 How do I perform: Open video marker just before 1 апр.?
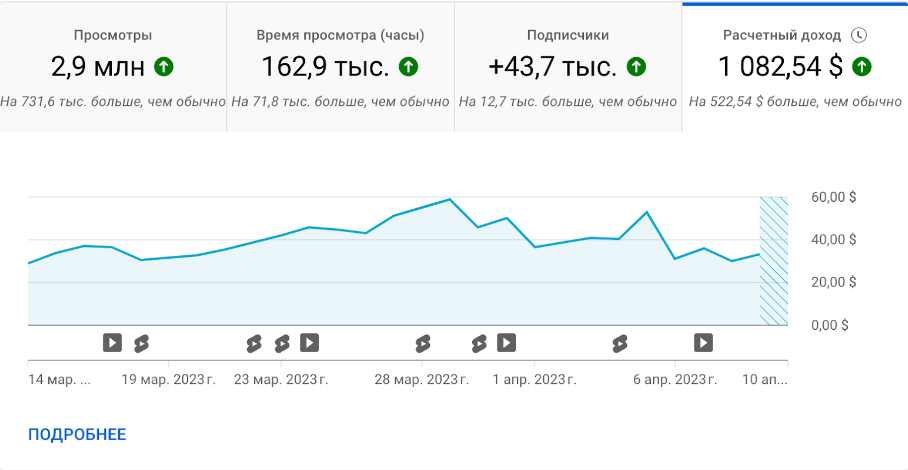(x=507, y=343)
